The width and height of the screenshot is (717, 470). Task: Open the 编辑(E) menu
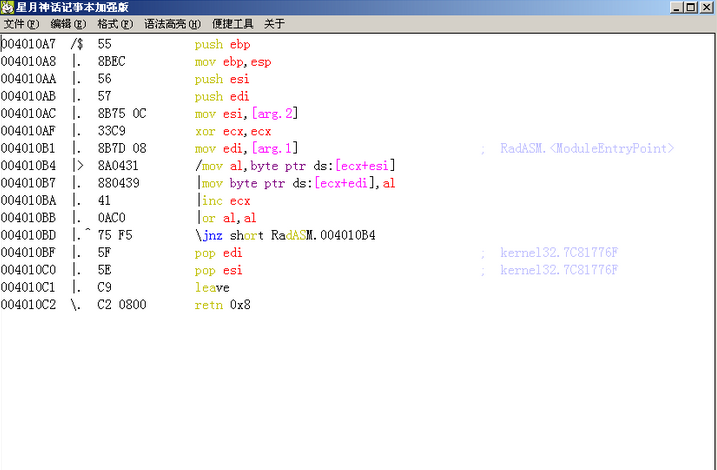(x=68, y=24)
